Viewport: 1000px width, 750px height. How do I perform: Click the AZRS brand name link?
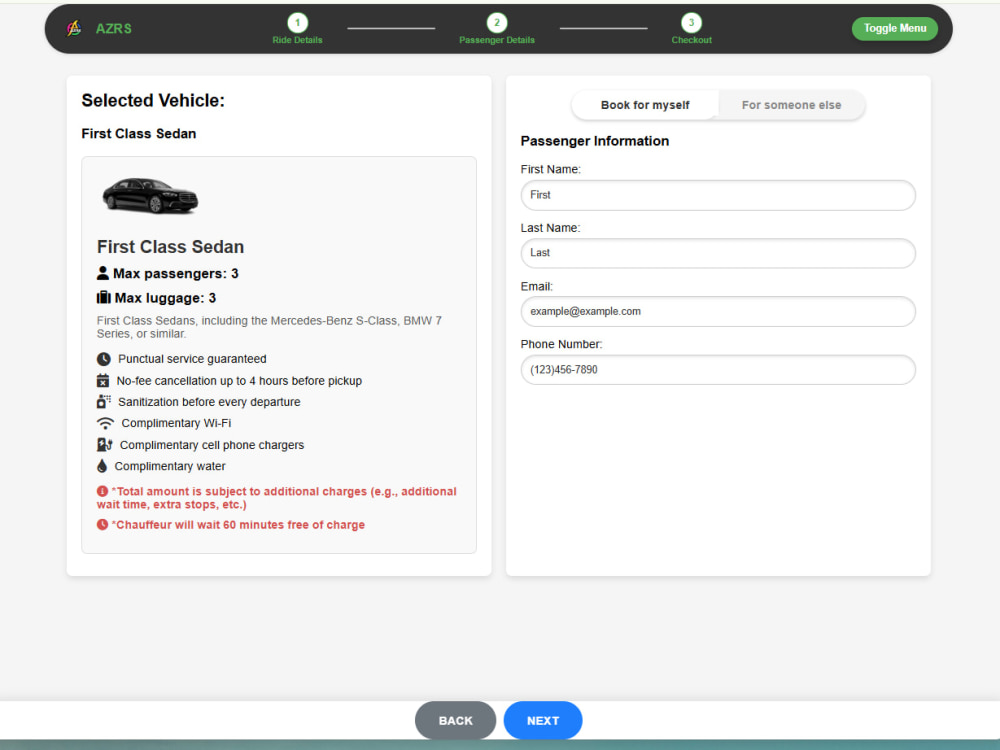(x=114, y=29)
